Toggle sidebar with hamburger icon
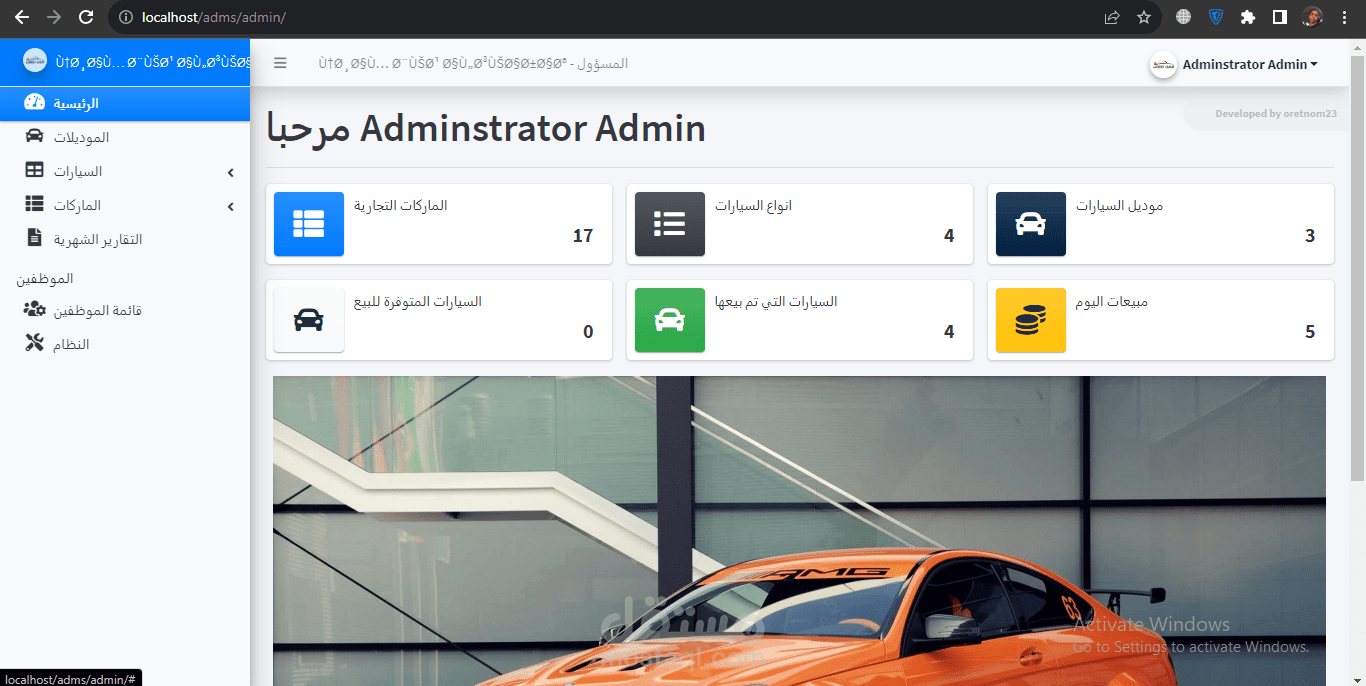The width and height of the screenshot is (1366, 686). pos(280,63)
